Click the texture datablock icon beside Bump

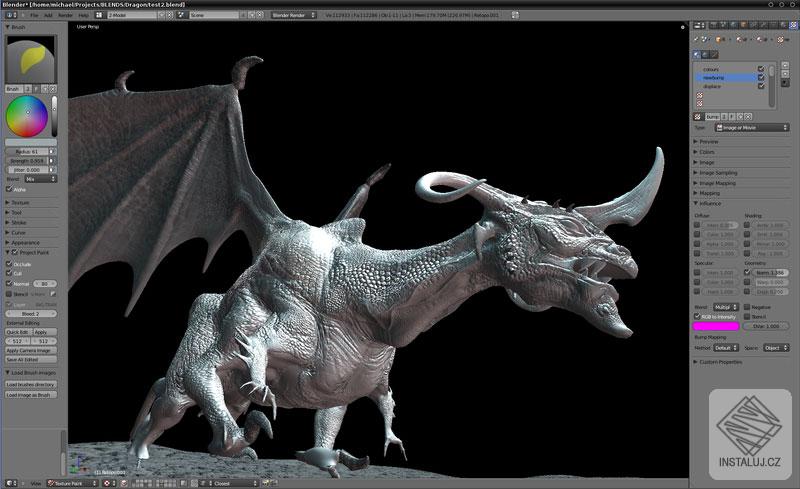click(x=698, y=116)
